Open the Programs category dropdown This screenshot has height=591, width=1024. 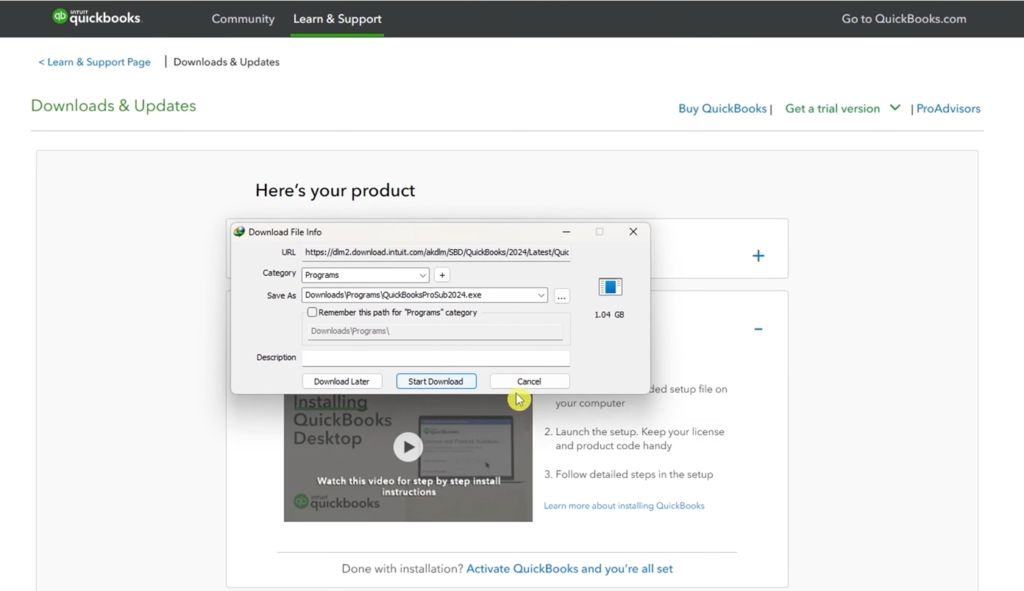(365, 275)
